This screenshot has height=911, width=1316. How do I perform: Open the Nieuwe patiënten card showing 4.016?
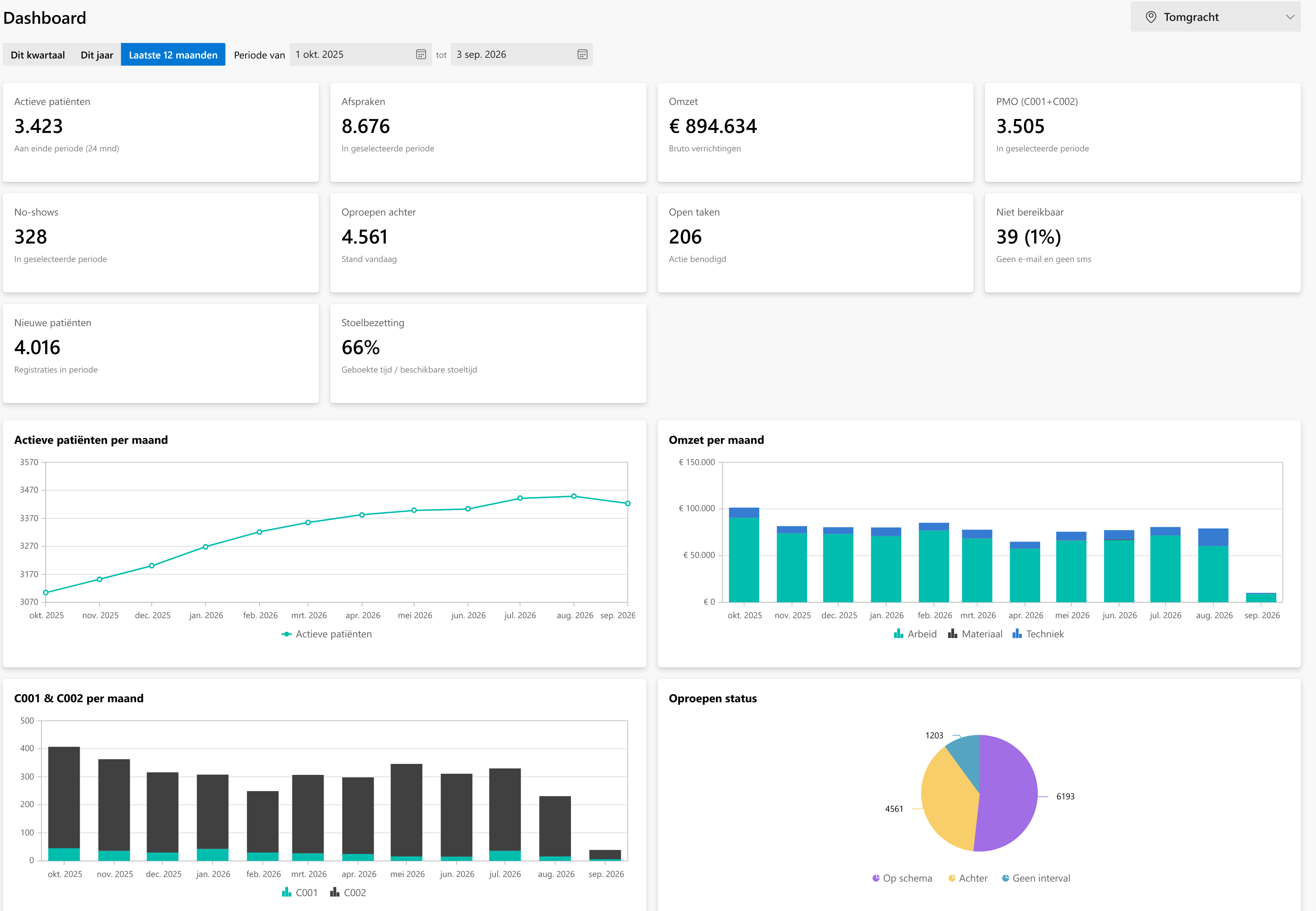161,354
